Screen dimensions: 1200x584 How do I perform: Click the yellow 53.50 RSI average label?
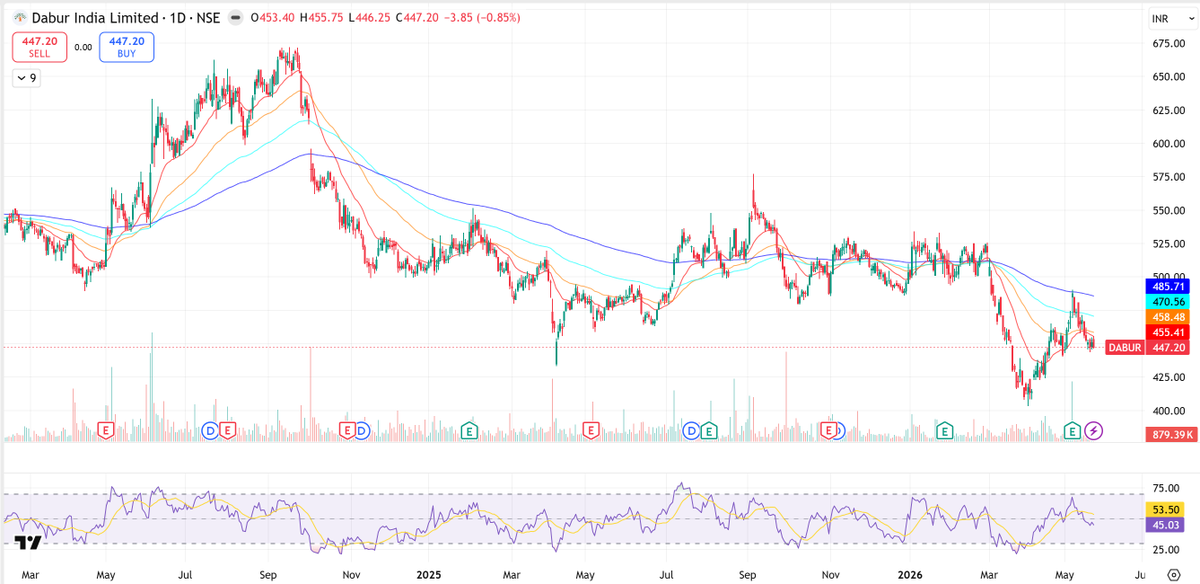(x=1167, y=509)
